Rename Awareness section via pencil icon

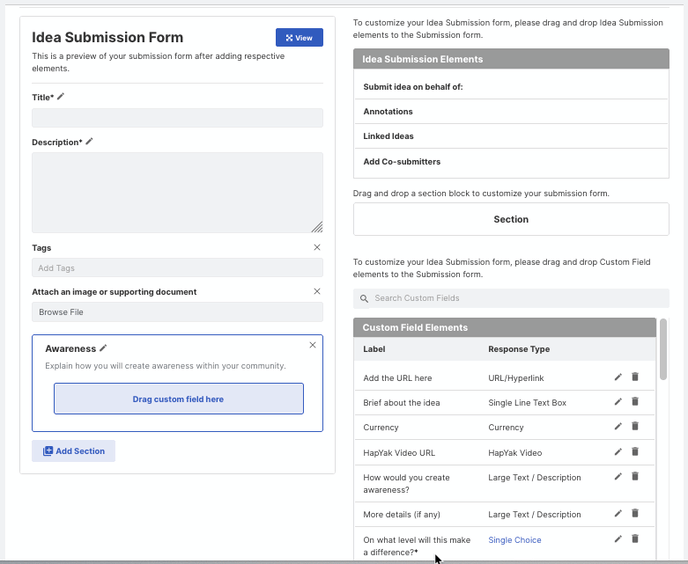click(x=103, y=348)
